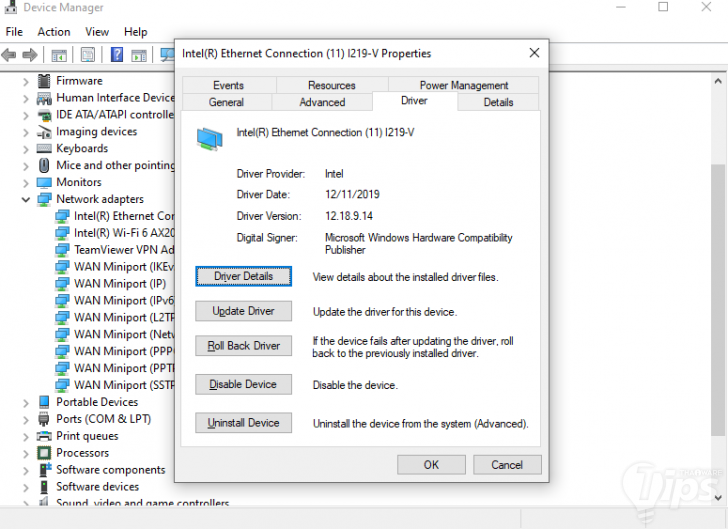Select WAN Miniport (IP) adapter
Screen dimensions: 728x529
119,284
